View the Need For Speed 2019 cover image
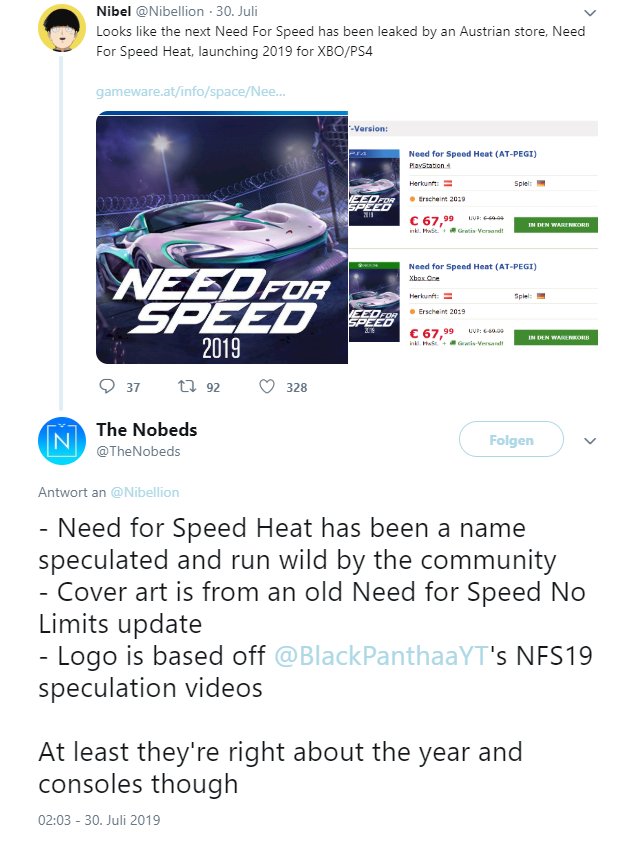Image resolution: width=630 pixels, height=842 pixels. (x=222, y=237)
